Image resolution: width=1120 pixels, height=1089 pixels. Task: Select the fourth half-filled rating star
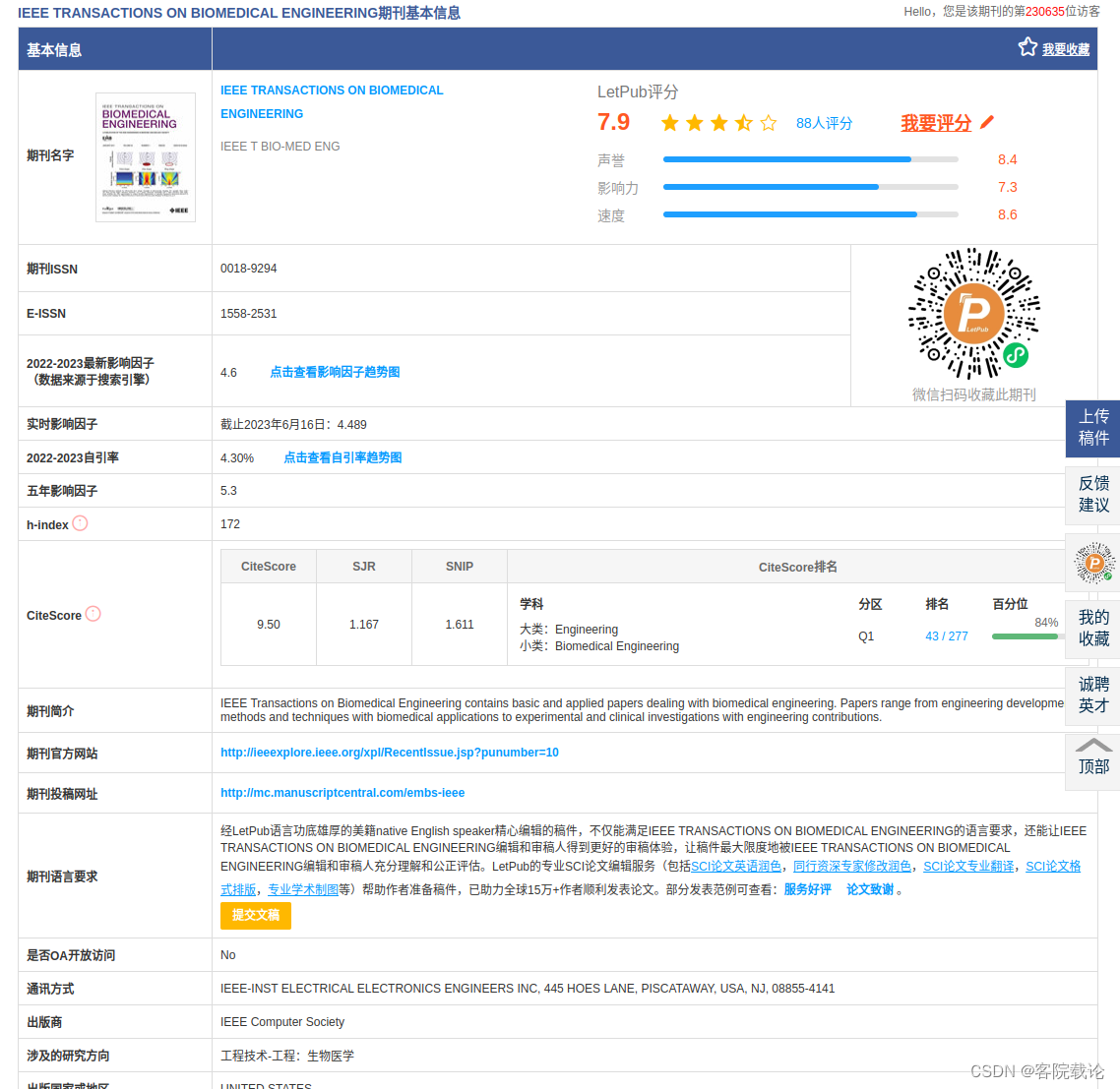[x=744, y=123]
